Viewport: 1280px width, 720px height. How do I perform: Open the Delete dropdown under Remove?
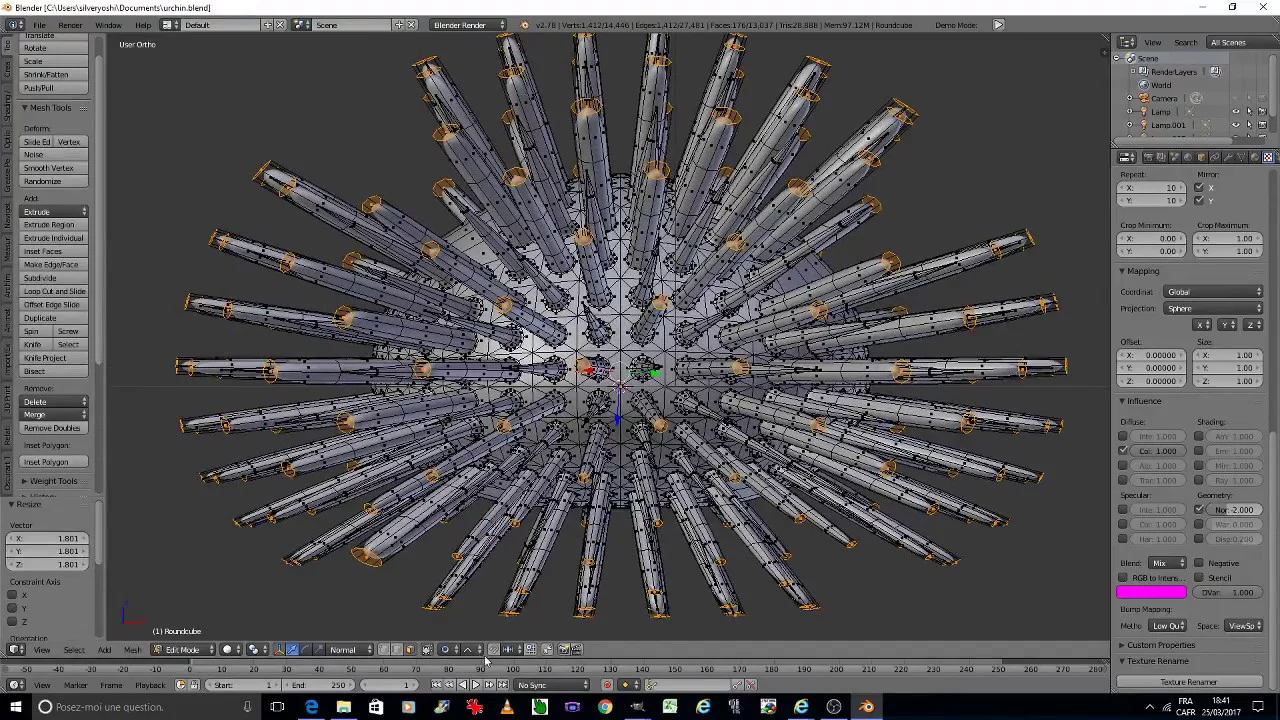coord(55,402)
